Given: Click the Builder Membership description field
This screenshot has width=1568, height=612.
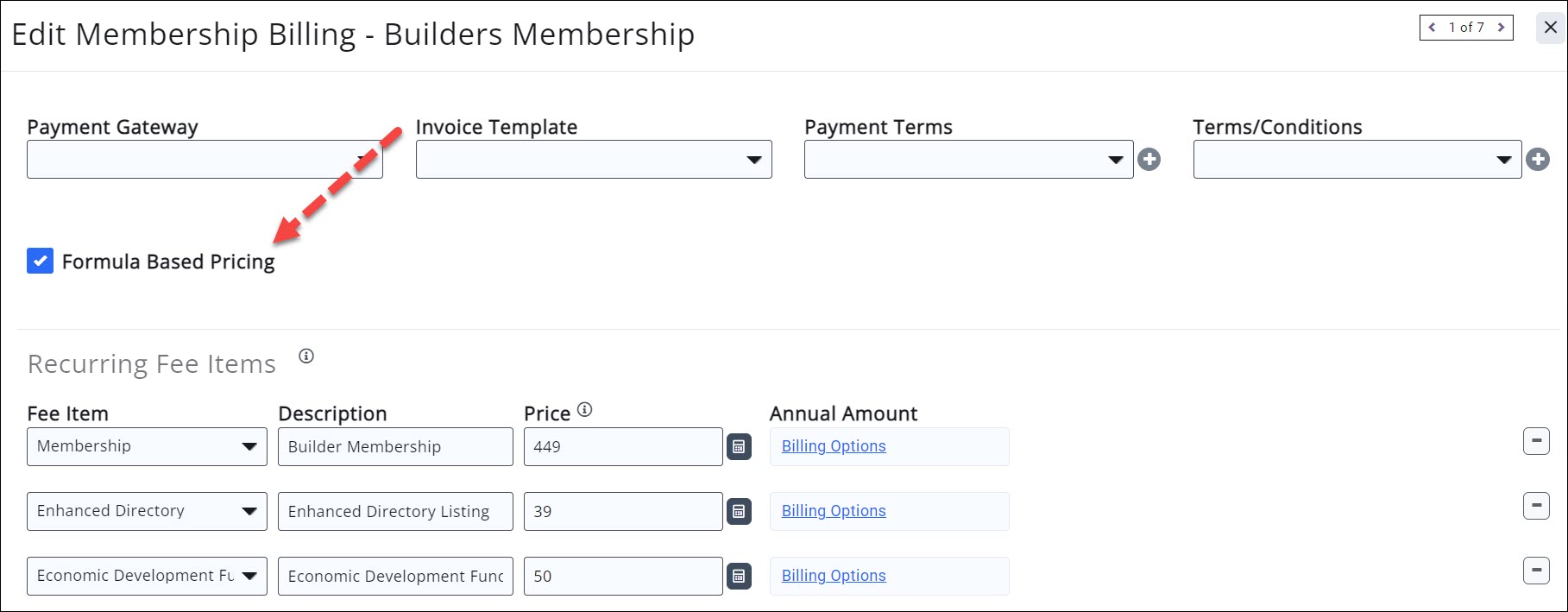Looking at the screenshot, I should tap(395, 447).
